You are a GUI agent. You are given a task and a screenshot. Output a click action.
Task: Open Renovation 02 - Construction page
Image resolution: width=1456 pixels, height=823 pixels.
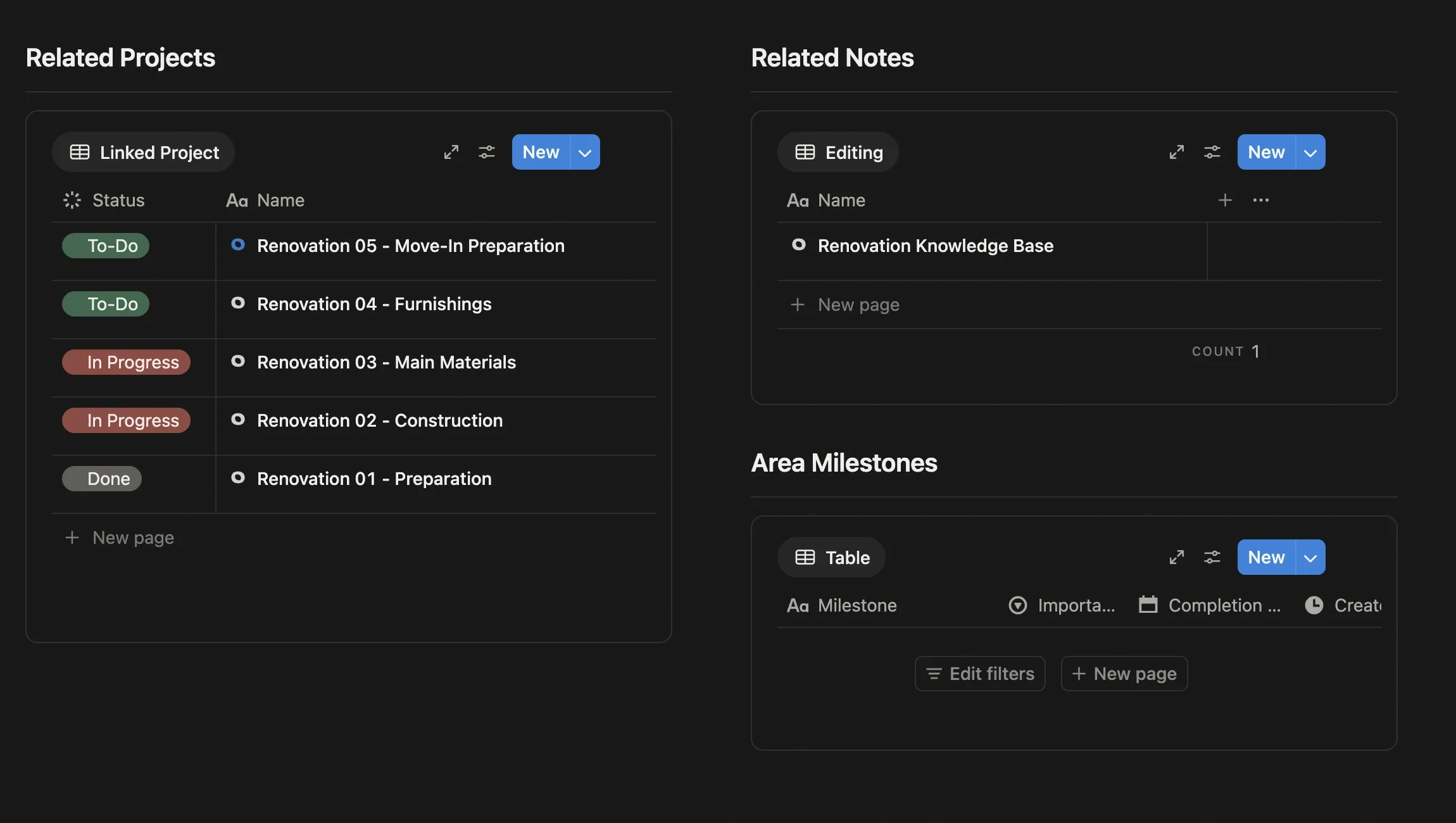pos(380,420)
